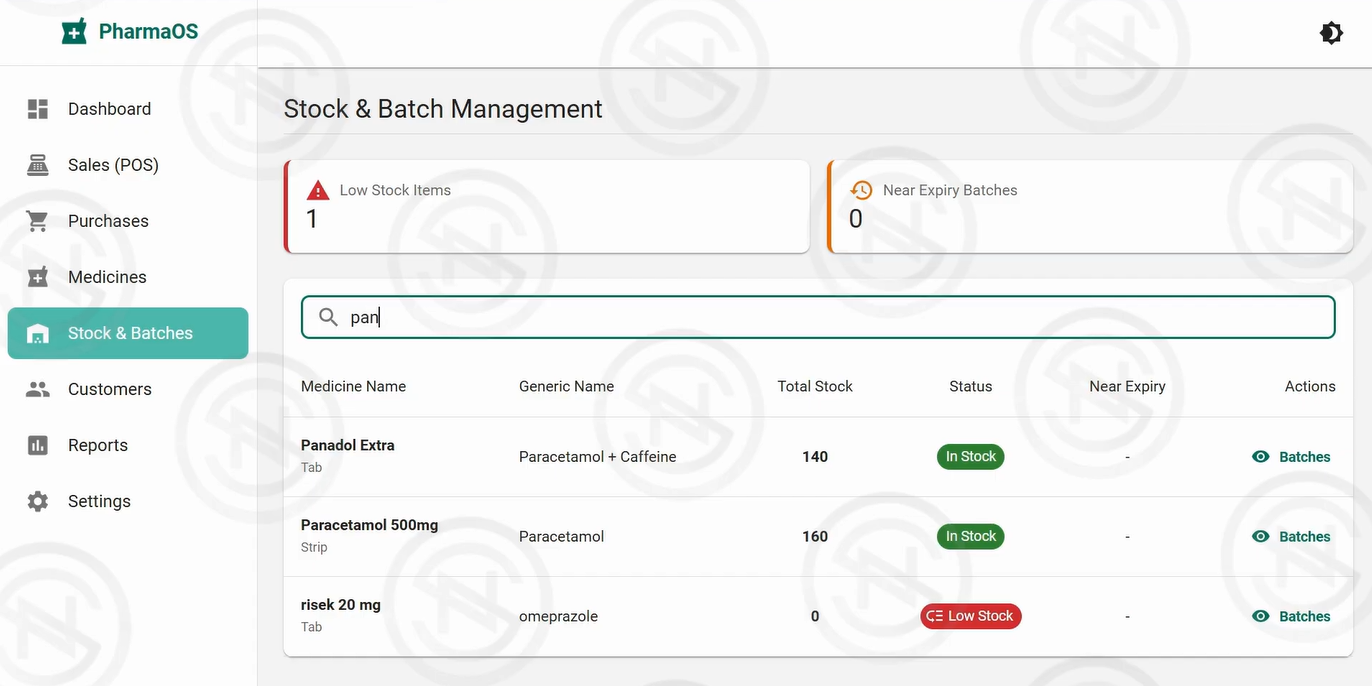Click the Low Stock warning triangle icon
The image size is (1372, 686).
coord(318,190)
